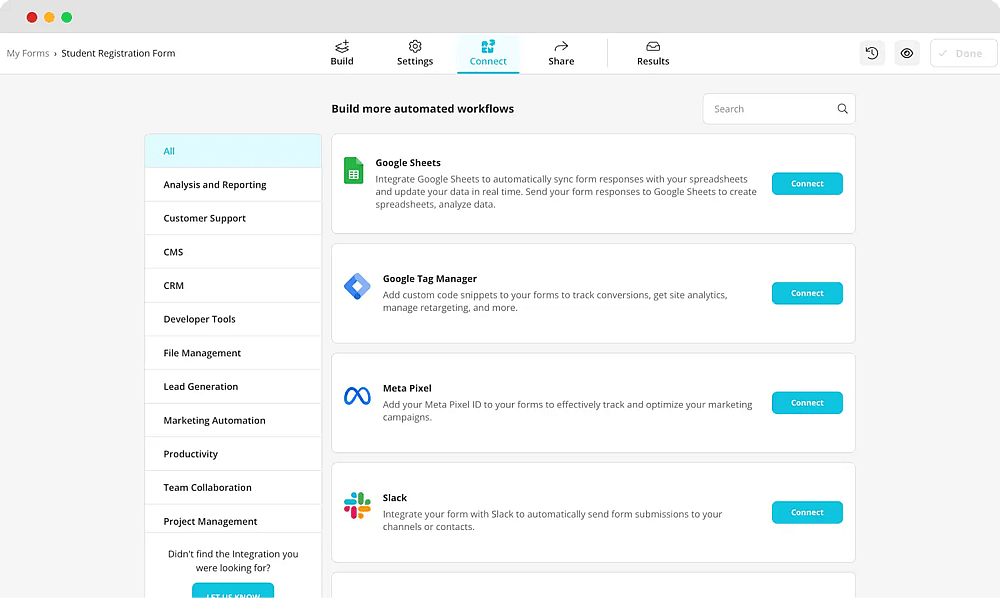Select the Team Collaboration category
The width and height of the screenshot is (1000, 598).
point(233,488)
